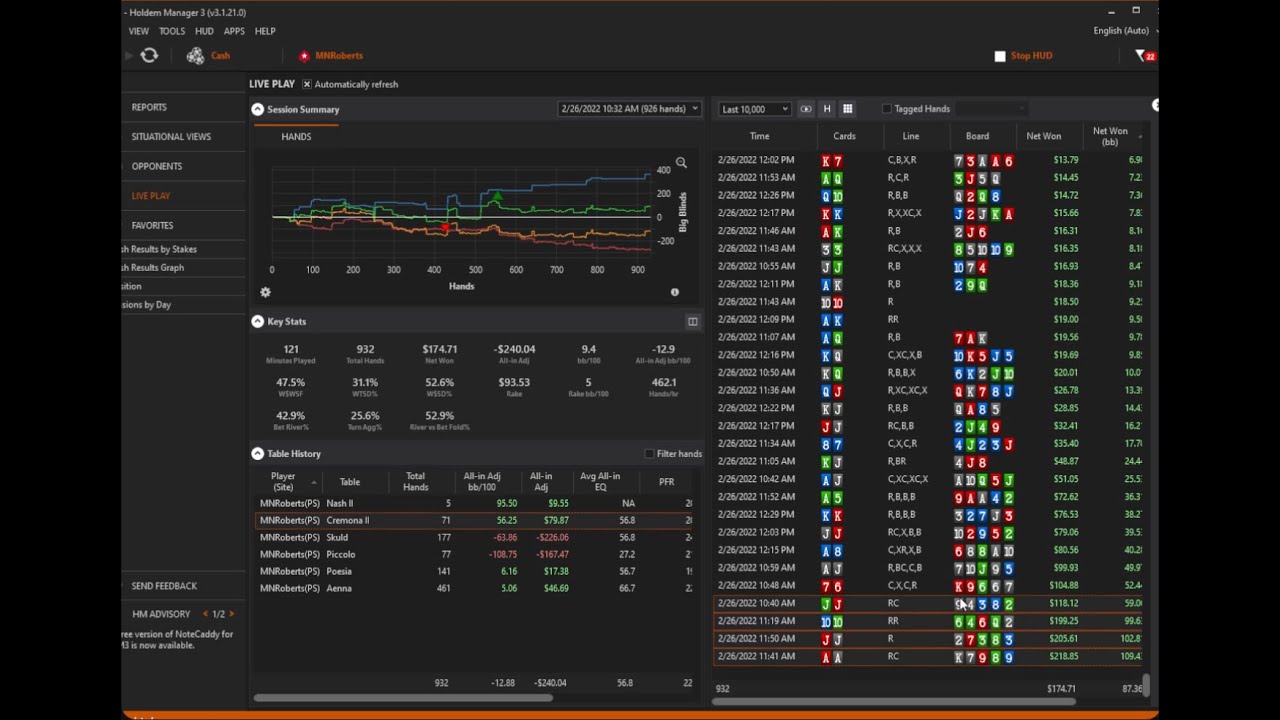The image size is (1280, 720).
Task: Select LIVE PLAY in sidebar
Action: click(x=151, y=196)
